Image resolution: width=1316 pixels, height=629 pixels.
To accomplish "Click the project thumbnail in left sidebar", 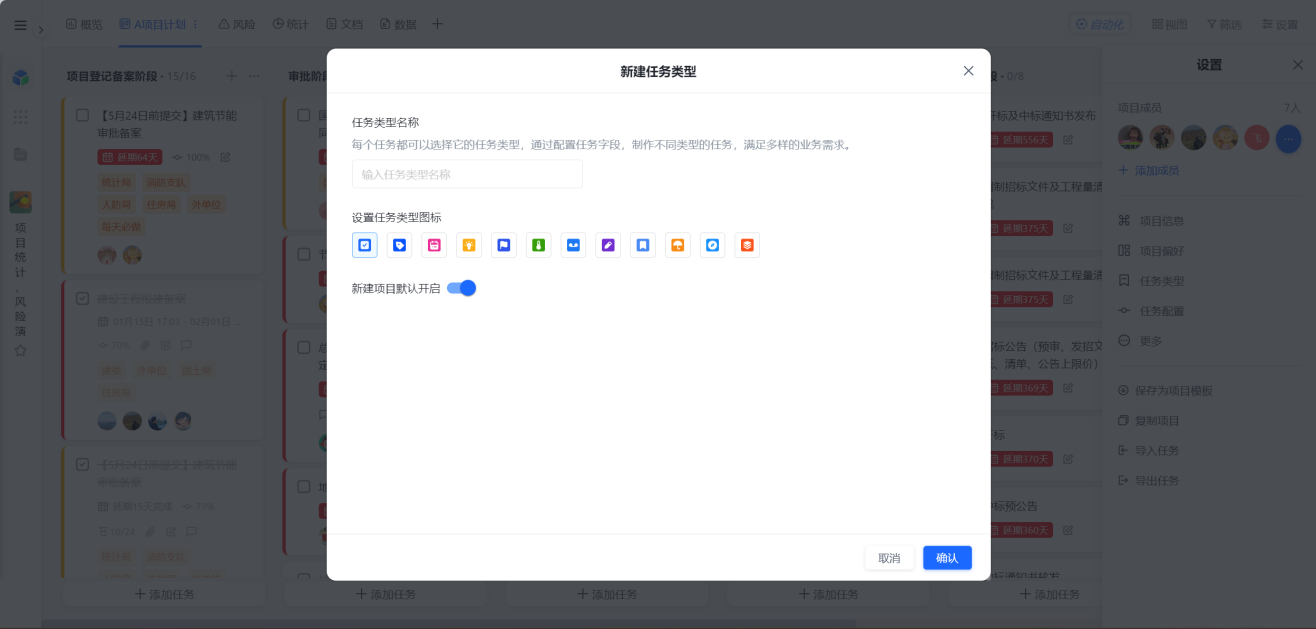I will (20, 202).
